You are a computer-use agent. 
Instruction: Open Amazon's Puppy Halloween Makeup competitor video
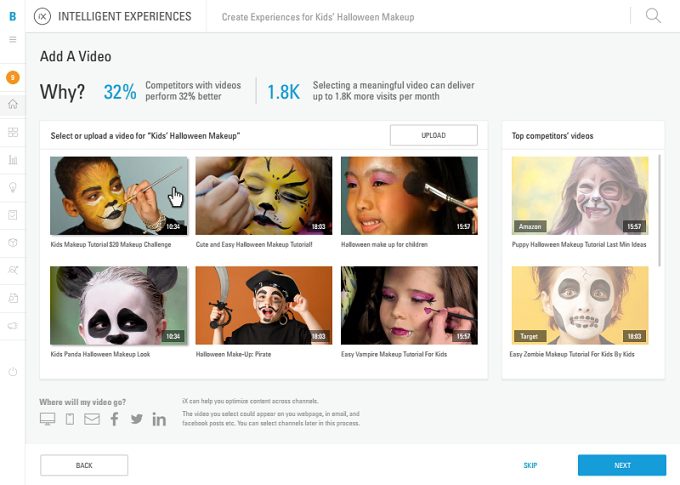tap(578, 195)
